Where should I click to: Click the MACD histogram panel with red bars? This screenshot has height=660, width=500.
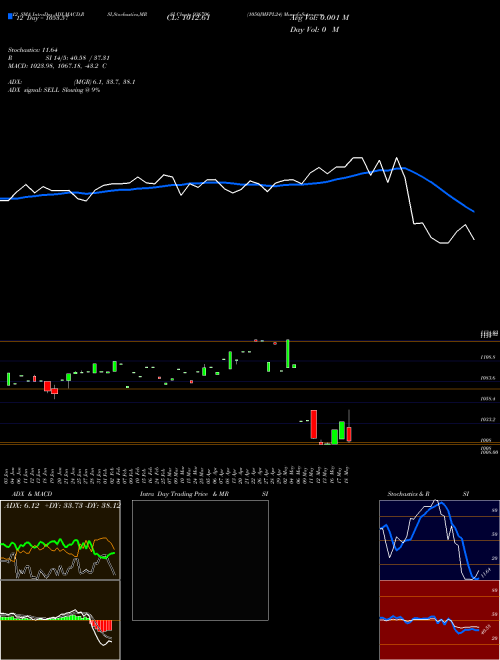(60, 620)
